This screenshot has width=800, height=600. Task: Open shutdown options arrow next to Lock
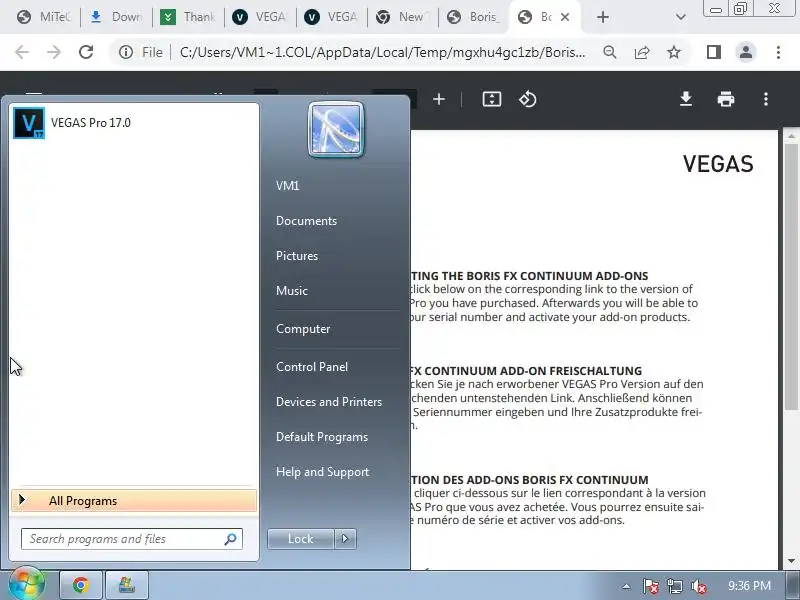345,539
